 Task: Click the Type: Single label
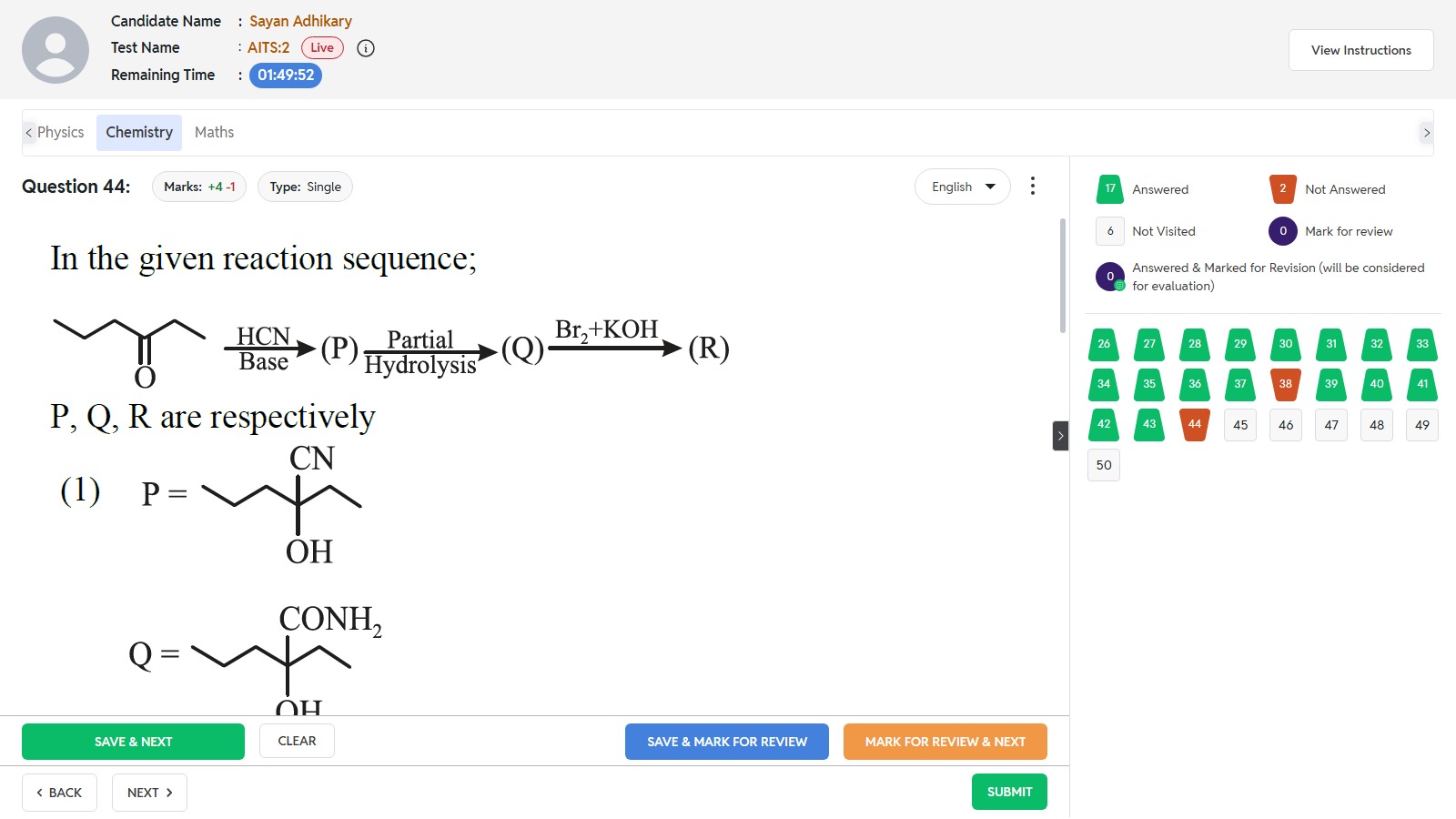pos(305,187)
